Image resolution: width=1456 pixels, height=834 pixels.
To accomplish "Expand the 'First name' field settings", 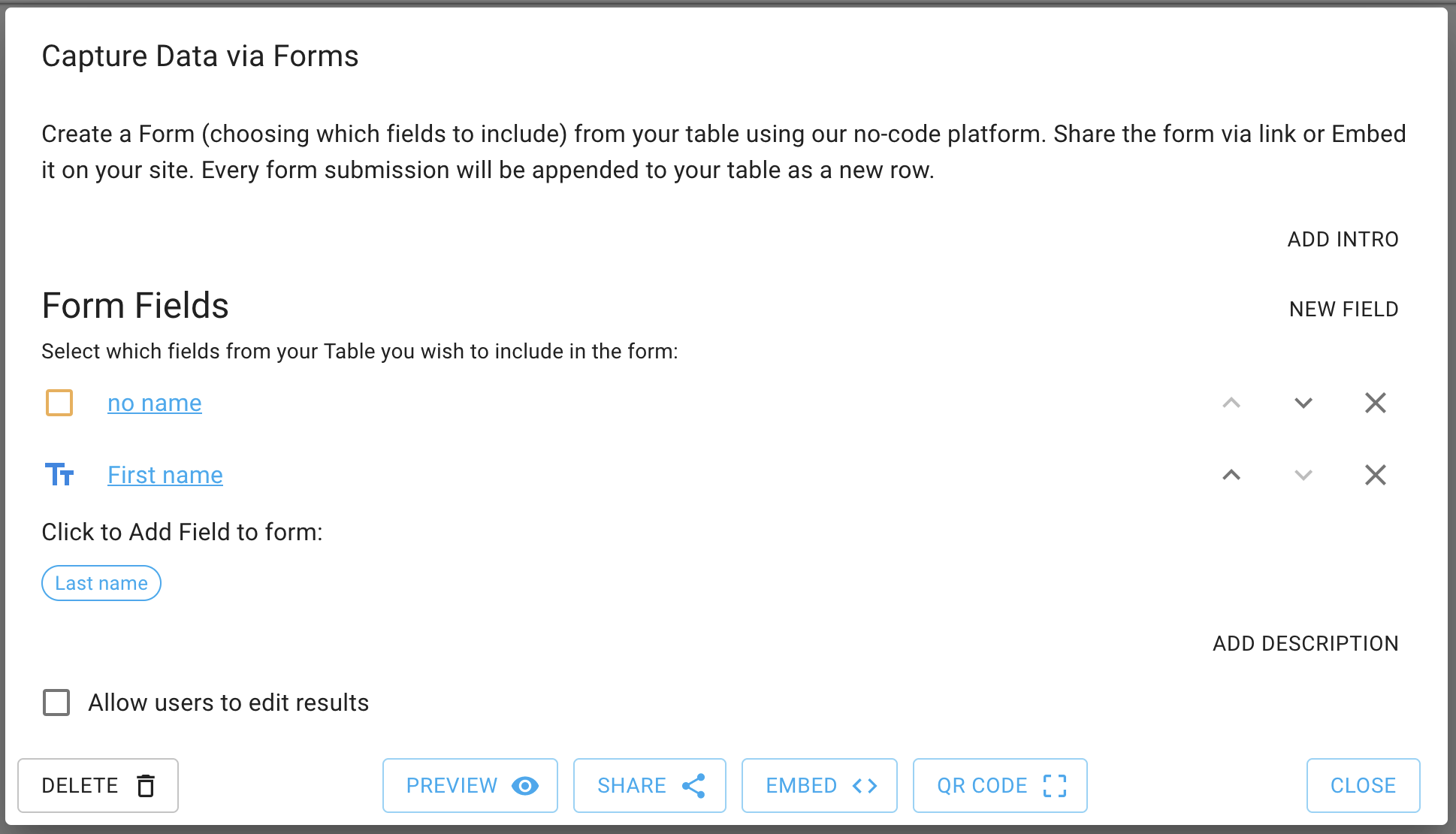I will [165, 475].
